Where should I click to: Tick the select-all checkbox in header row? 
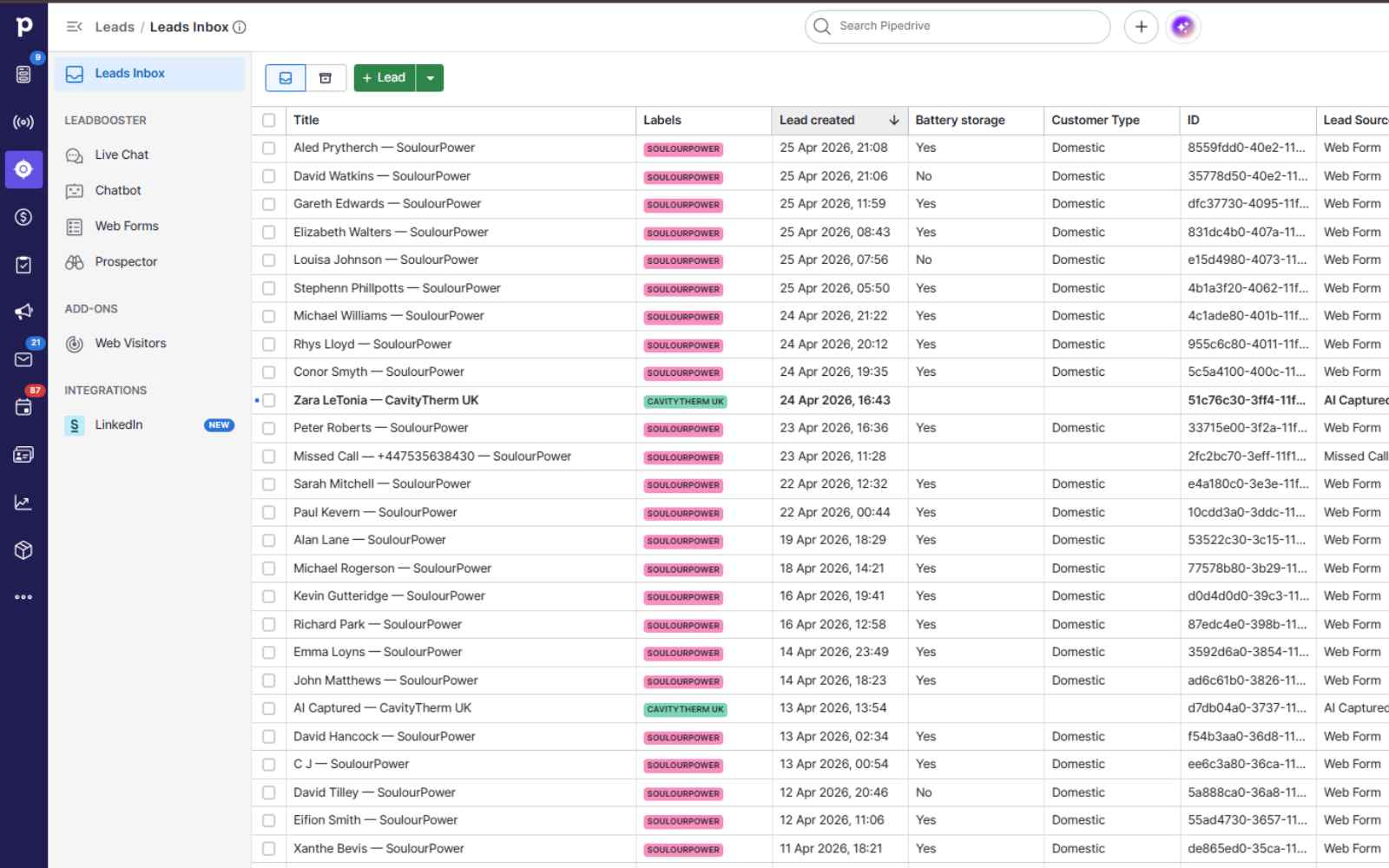(x=268, y=121)
